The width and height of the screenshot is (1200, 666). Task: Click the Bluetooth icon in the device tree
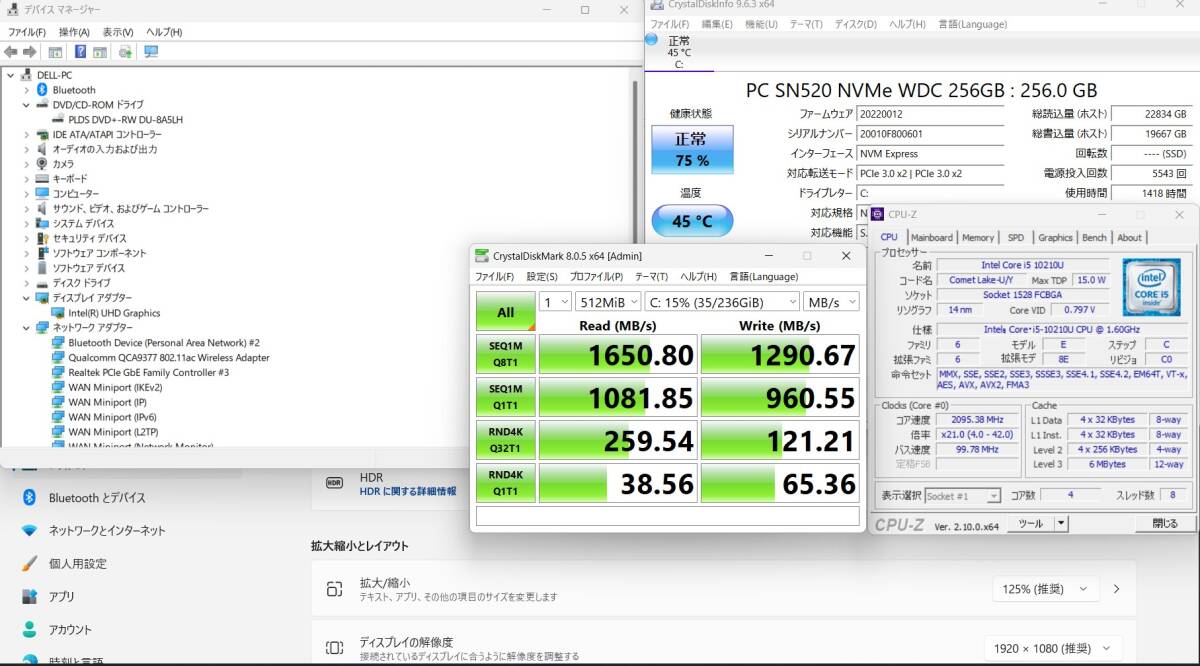click(x=42, y=90)
